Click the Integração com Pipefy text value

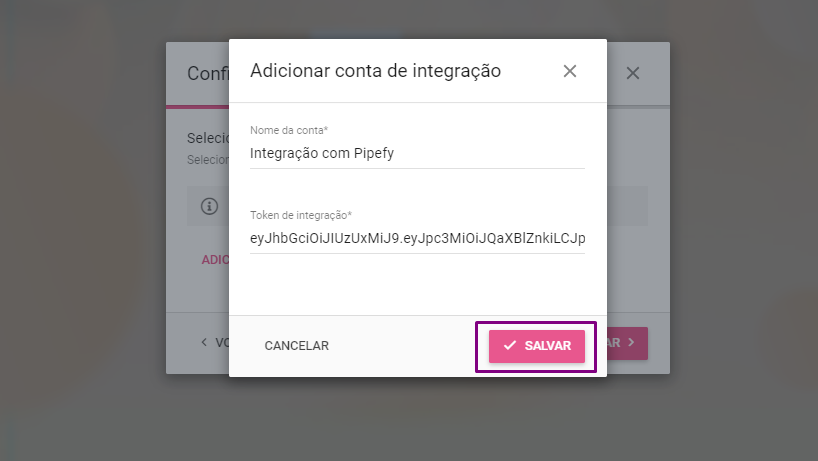tap(322, 153)
